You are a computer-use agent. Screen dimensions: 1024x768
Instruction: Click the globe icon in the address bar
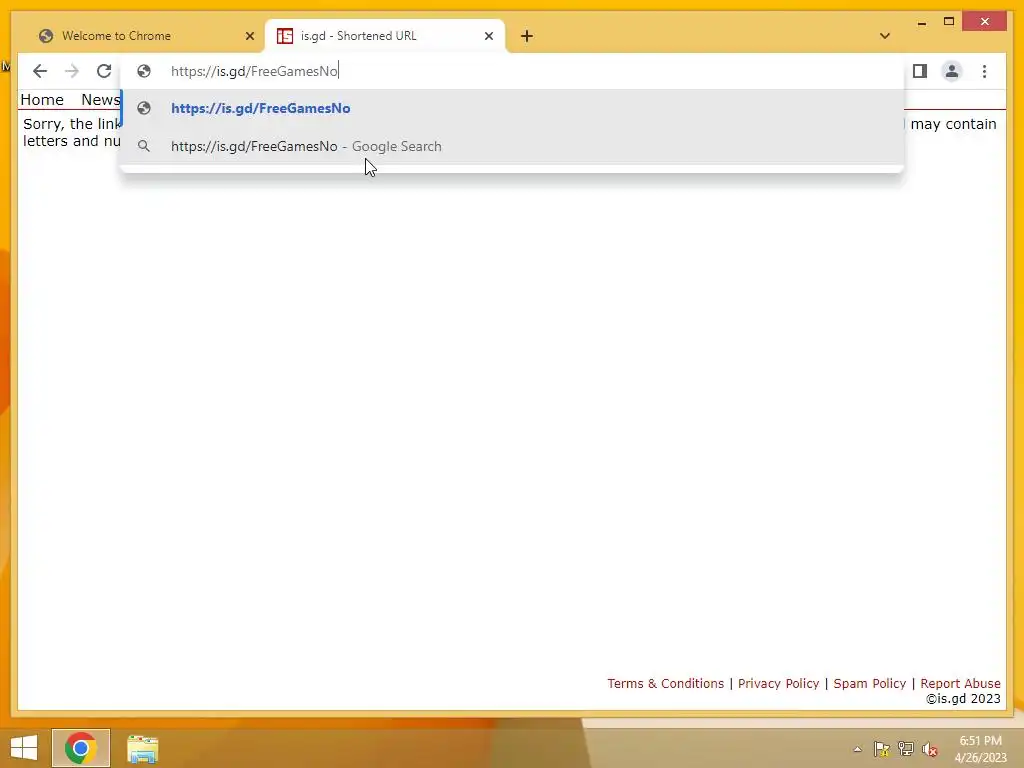point(144,71)
